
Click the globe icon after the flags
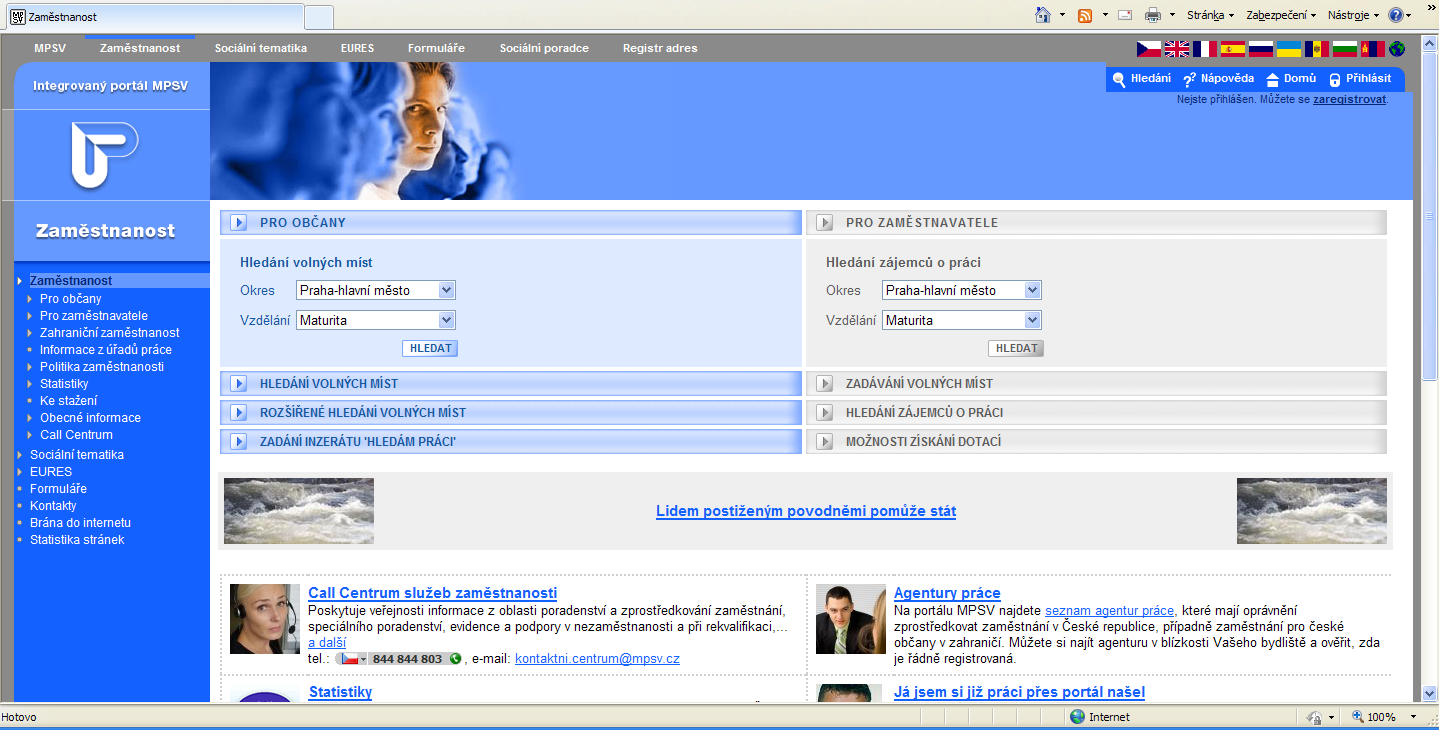(1397, 48)
